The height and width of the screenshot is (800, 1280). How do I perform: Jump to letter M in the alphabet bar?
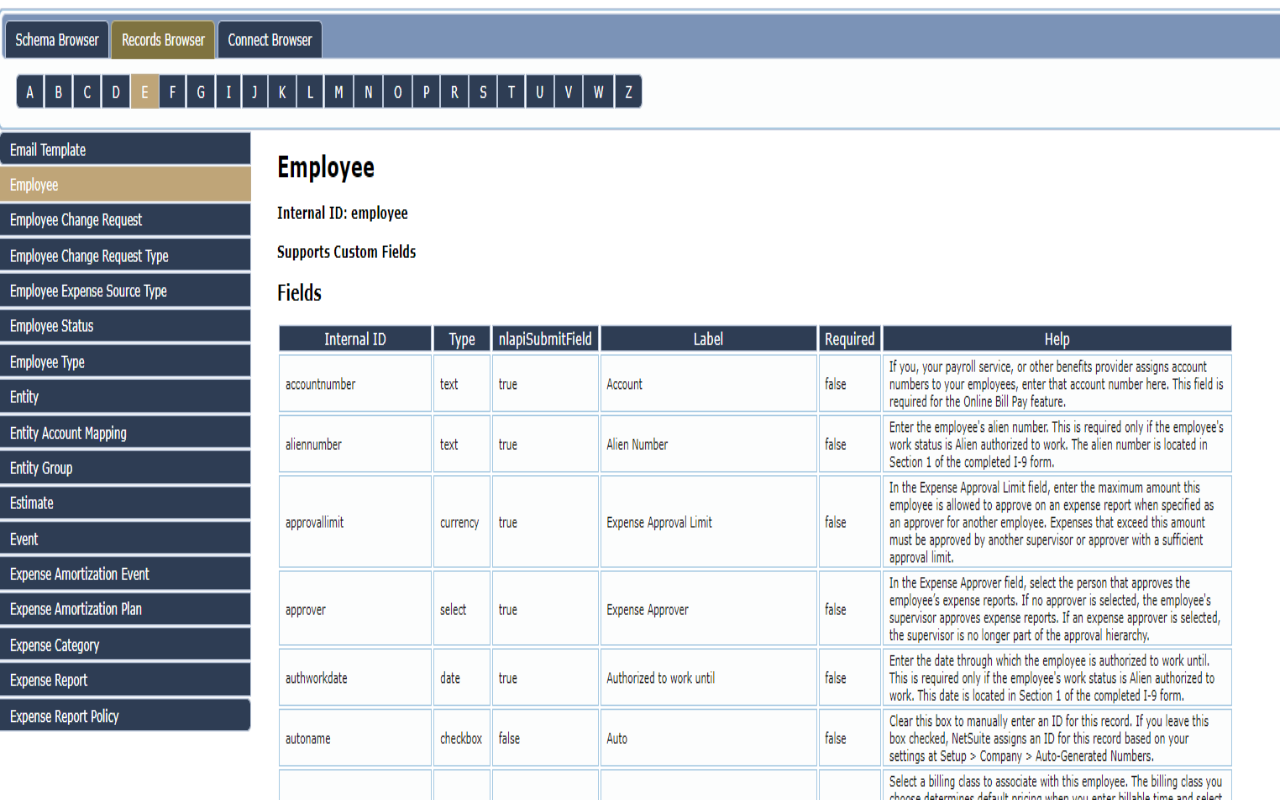click(338, 91)
